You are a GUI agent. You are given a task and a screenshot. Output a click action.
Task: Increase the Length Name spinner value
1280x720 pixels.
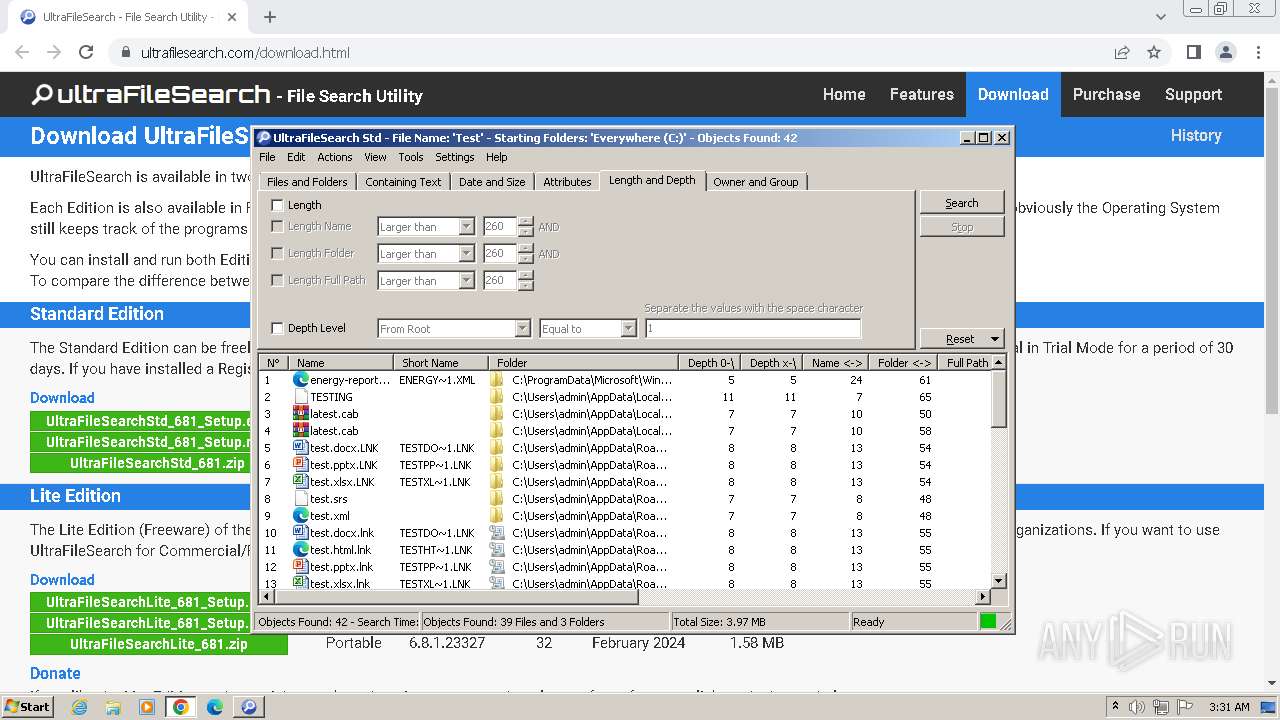pos(526,222)
